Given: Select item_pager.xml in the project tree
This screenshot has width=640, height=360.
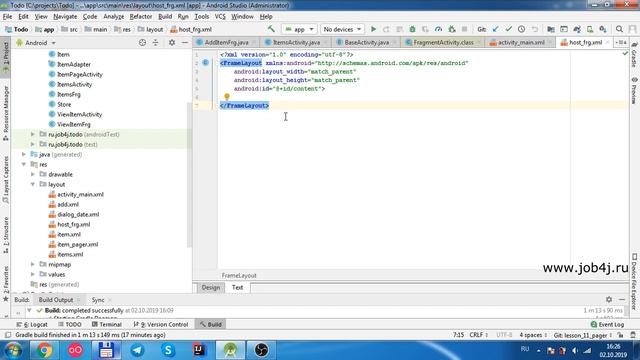Looking at the screenshot, I should pos(78,244).
